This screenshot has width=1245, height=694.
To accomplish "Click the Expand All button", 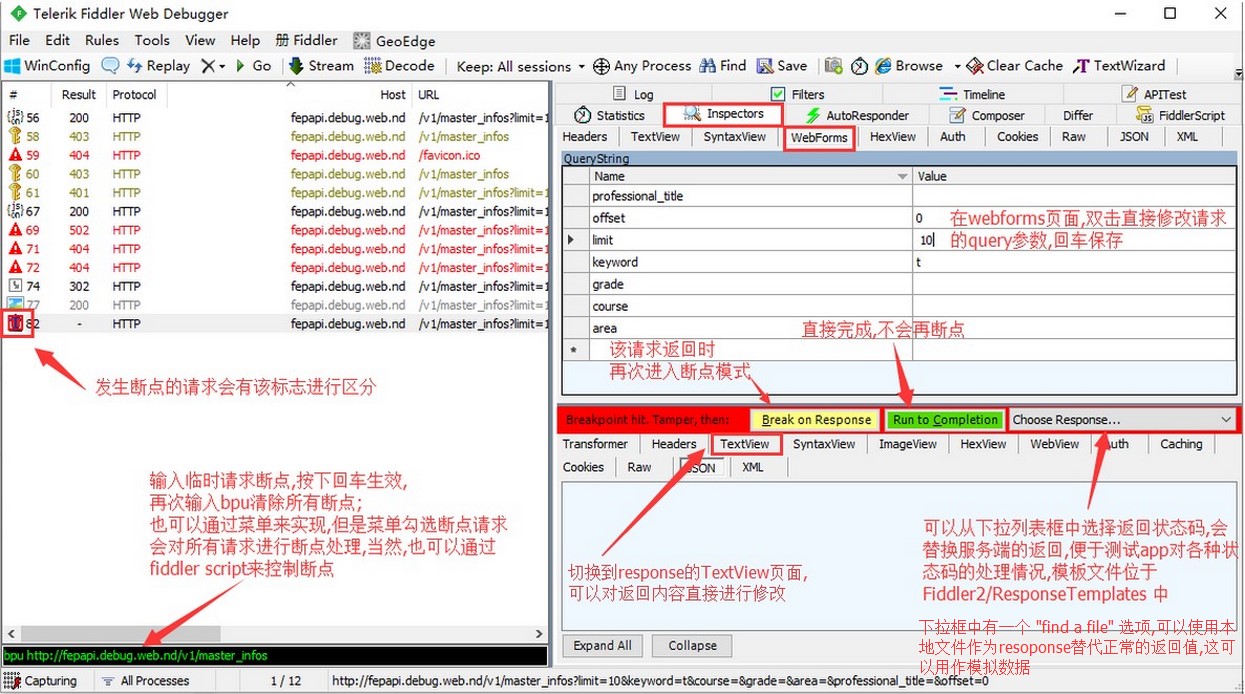I will [602, 646].
